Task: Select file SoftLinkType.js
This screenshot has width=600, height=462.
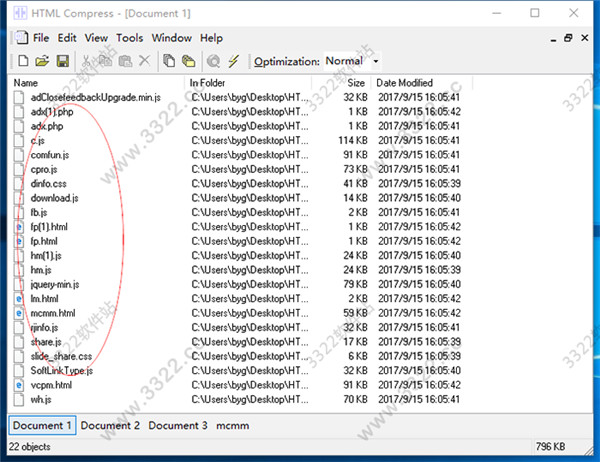Action: click(x=62, y=371)
